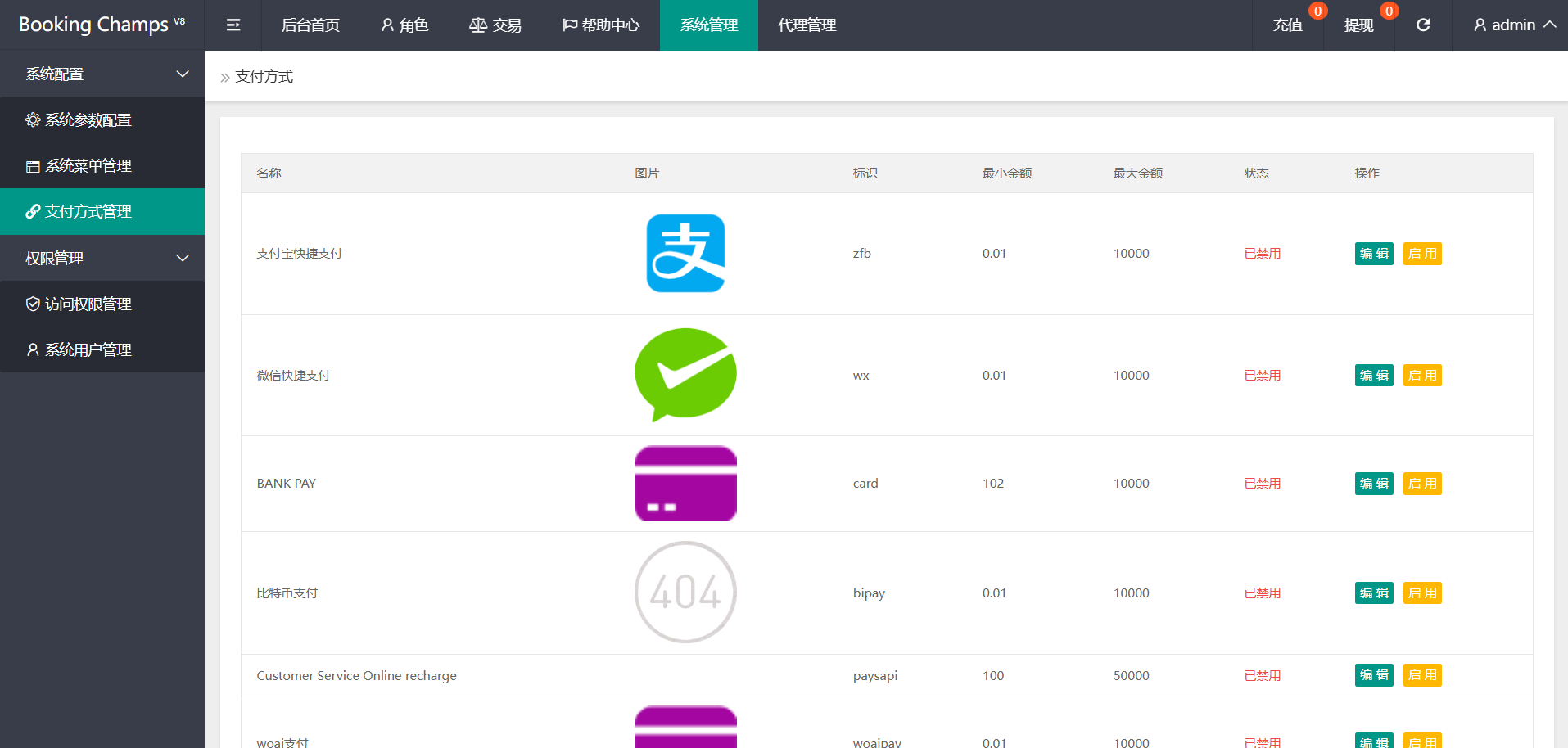Edit the 微信快捷支付 payment method
Image resolution: width=1568 pixels, height=748 pixels.
(x=1374, y=376)
